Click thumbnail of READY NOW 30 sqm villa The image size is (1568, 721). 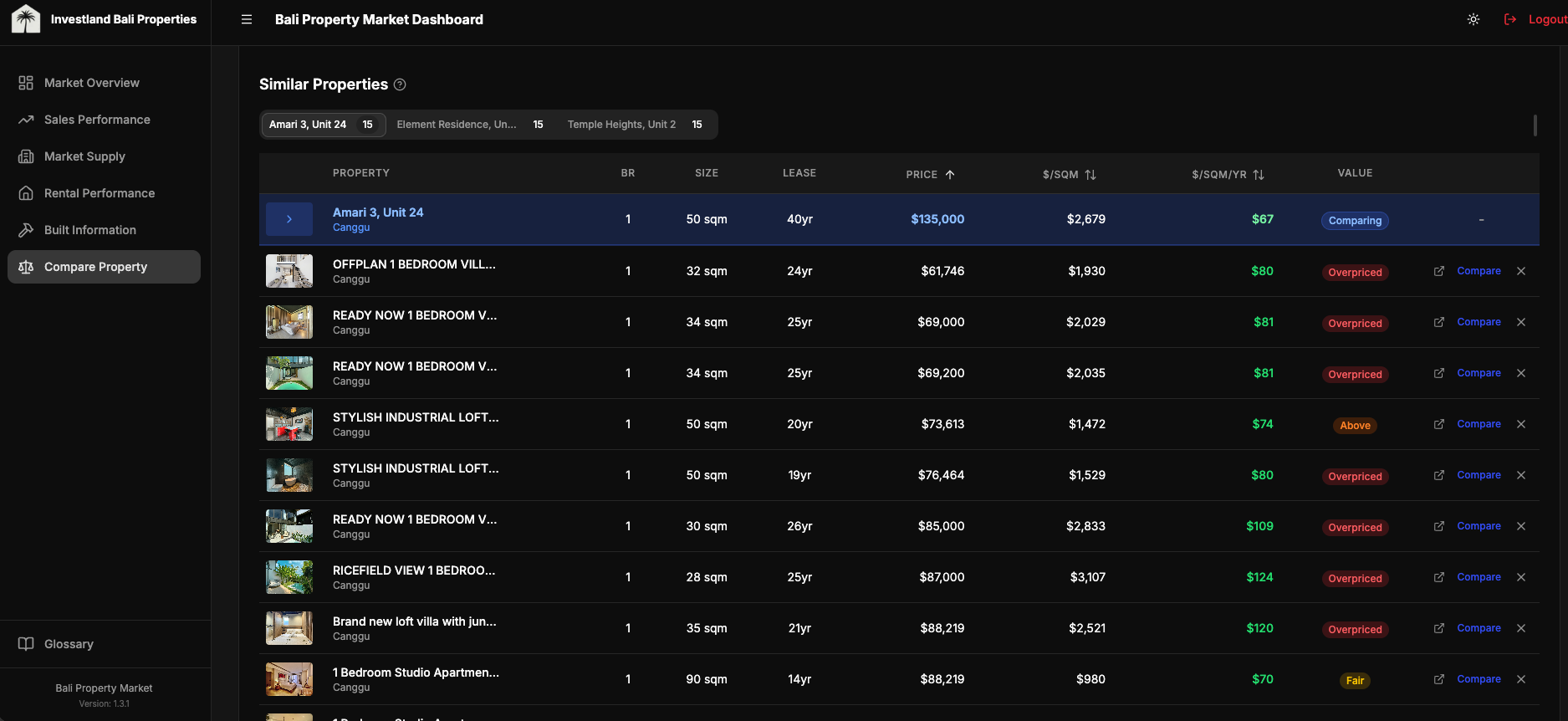click(289, 526)
